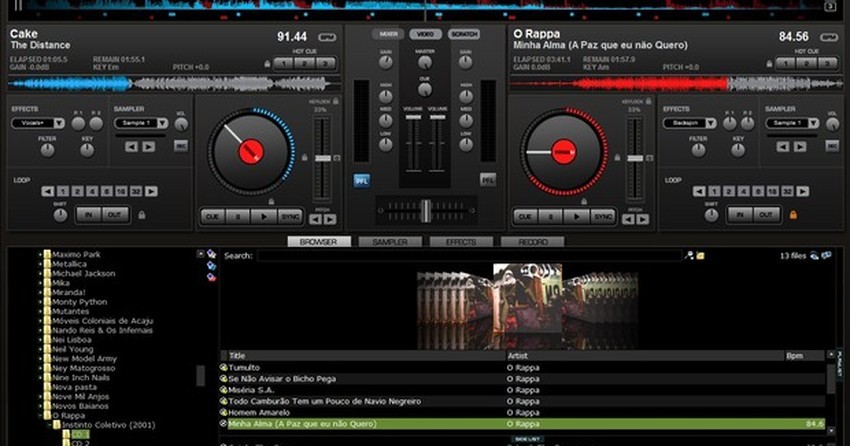Collapse the O Rappa folder
This screenshot has width=850, height=446.
(x=40, y=416)
